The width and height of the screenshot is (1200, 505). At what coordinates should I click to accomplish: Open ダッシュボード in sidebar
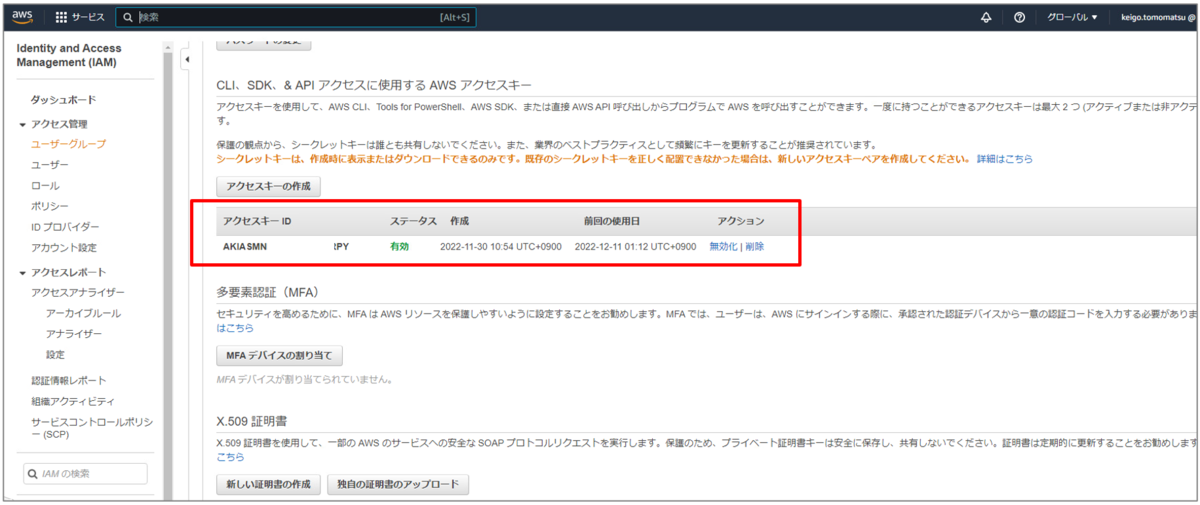(x=63, y=100)
